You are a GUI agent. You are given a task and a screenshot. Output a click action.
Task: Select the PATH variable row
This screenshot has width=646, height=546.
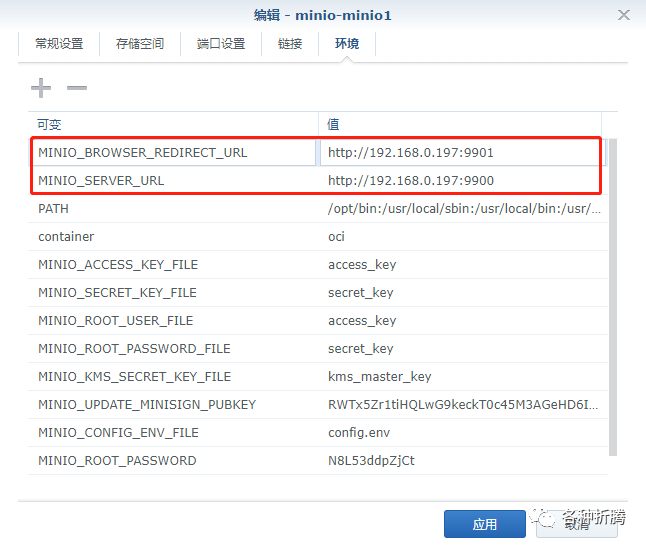[x=318, y=209]
